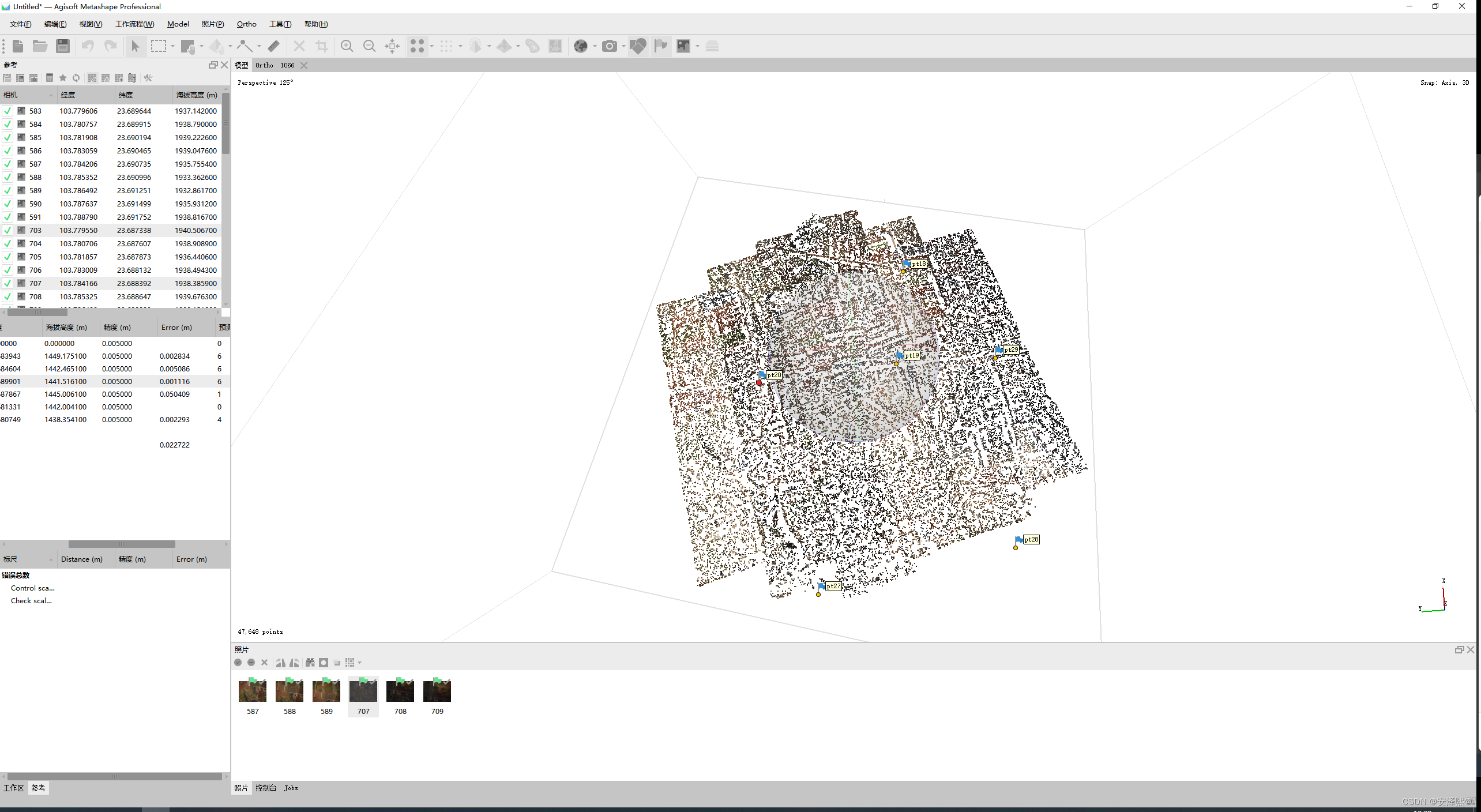
Task: Toggle checkbox for camera 703
Action: point(7,230)
